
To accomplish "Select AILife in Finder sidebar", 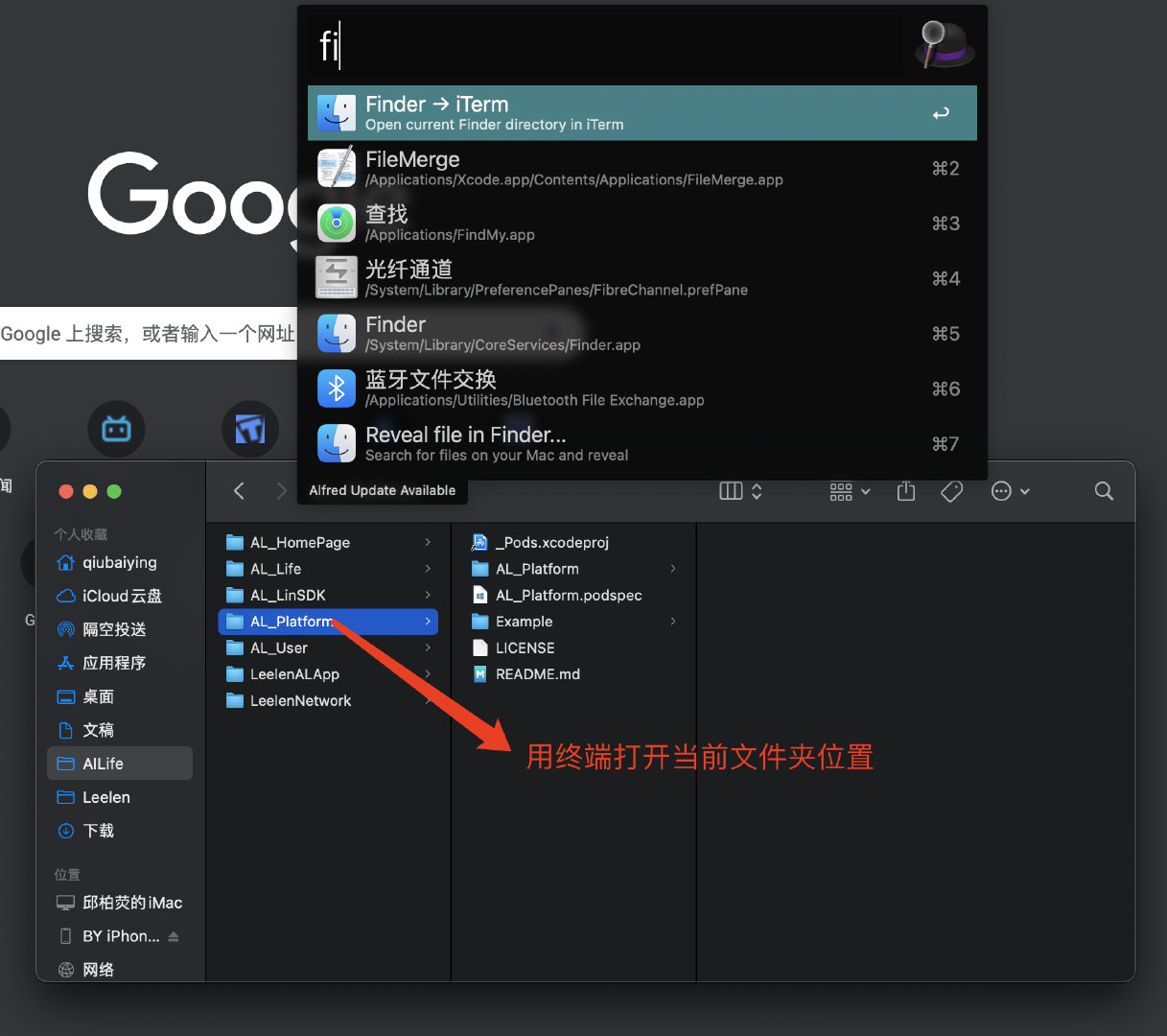I will point(120,764).
